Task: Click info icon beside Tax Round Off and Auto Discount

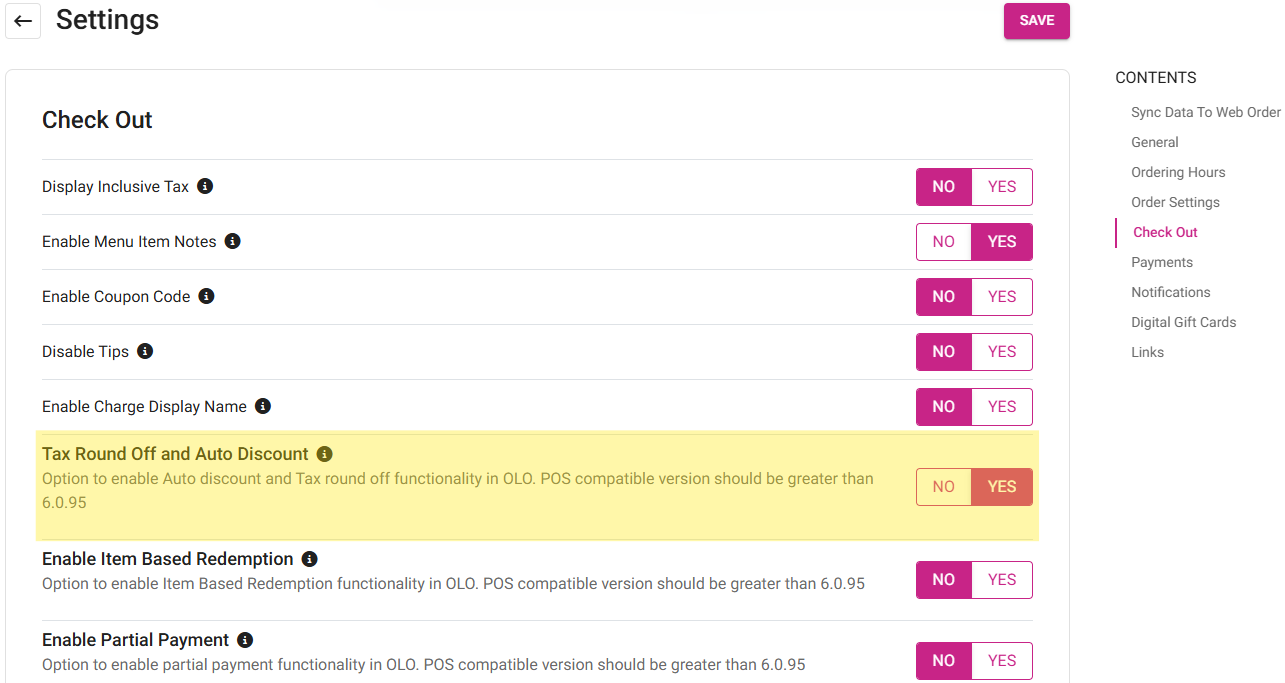Action: point(324,454)
